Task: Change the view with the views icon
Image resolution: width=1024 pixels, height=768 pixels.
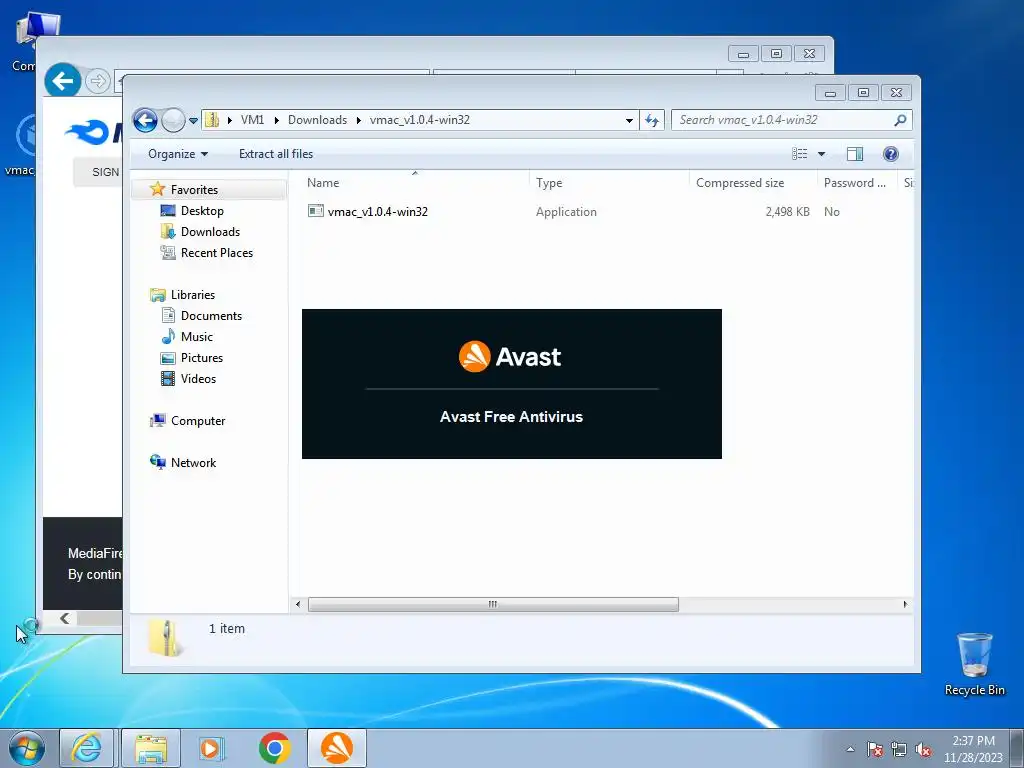Action: click(x=800, y=154)
